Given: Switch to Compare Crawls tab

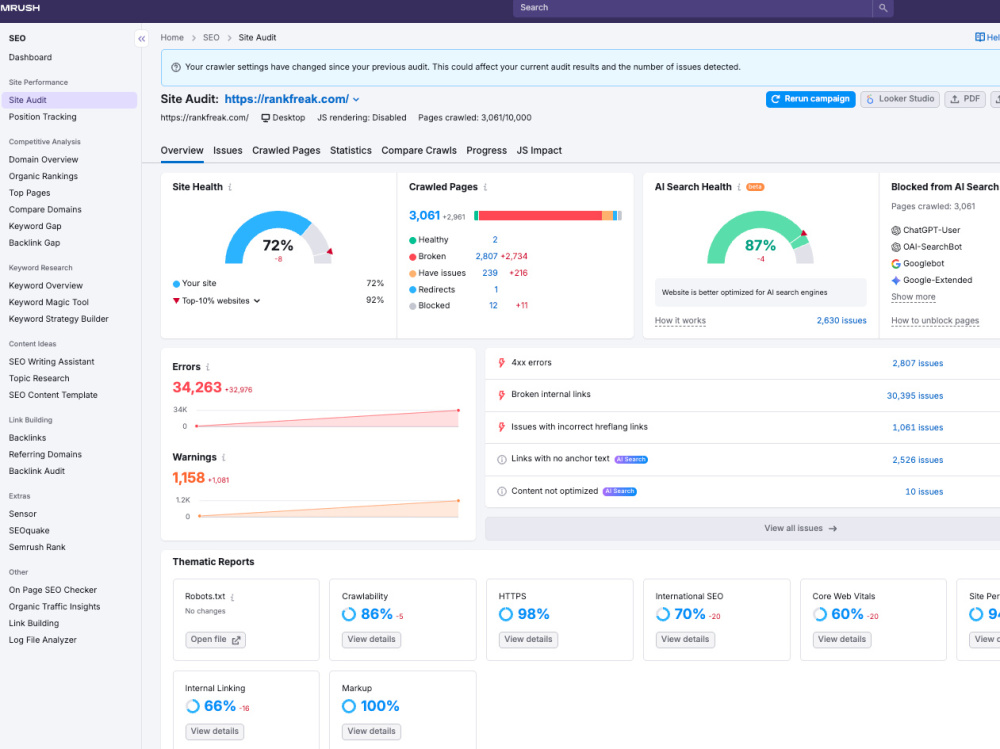Looking at the screenshot, I should (418, 151).
